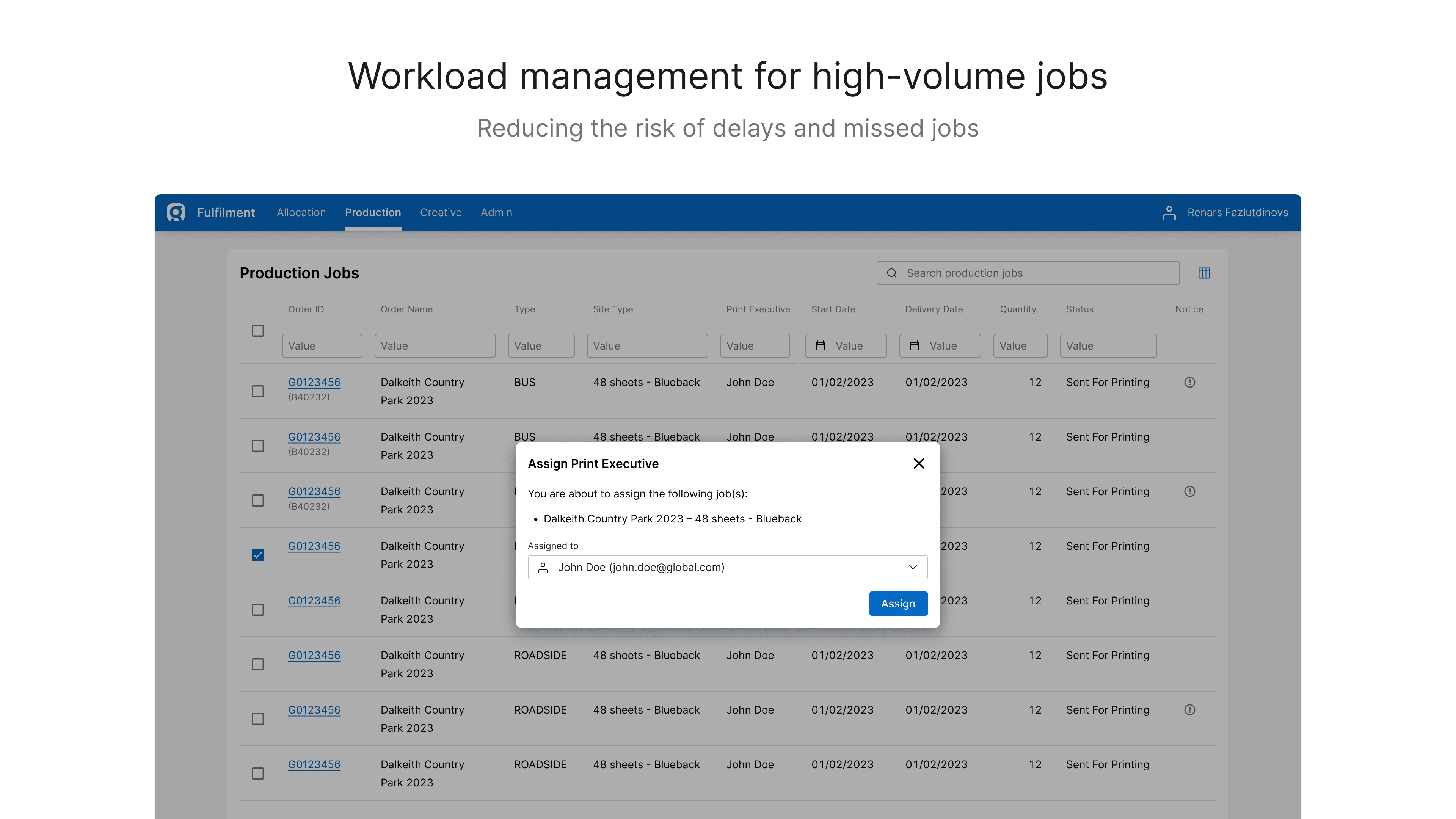The height and width of the screenshot is (819, 1456).
Task: Check the checkbox on the bottom job row
Action: (258, 774)
